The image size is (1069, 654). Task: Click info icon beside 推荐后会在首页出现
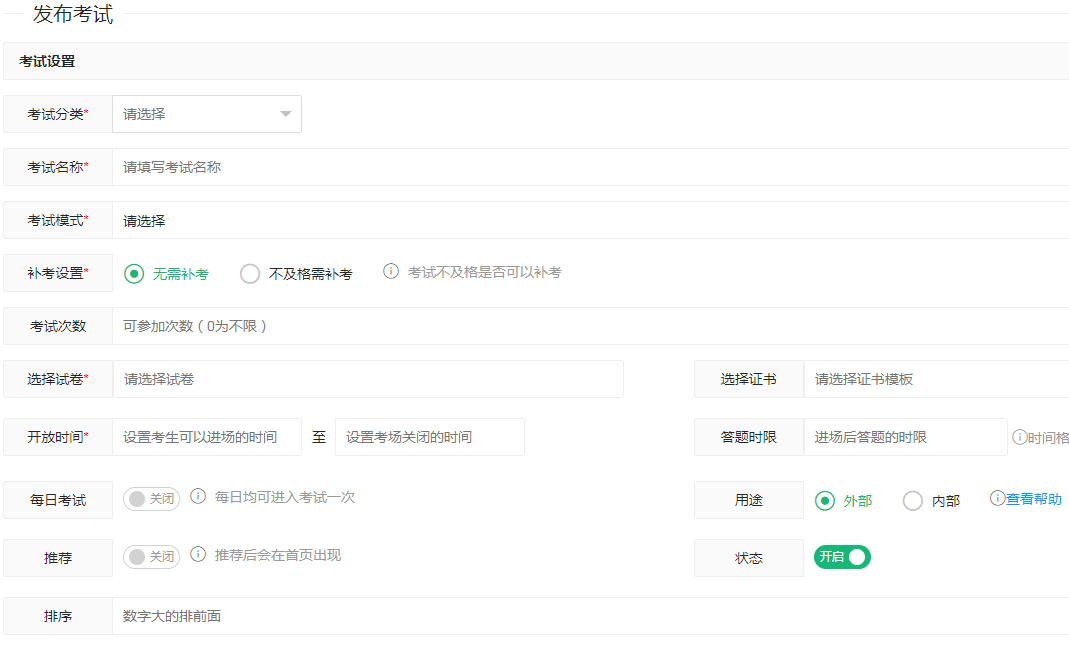tap(198, 555)
